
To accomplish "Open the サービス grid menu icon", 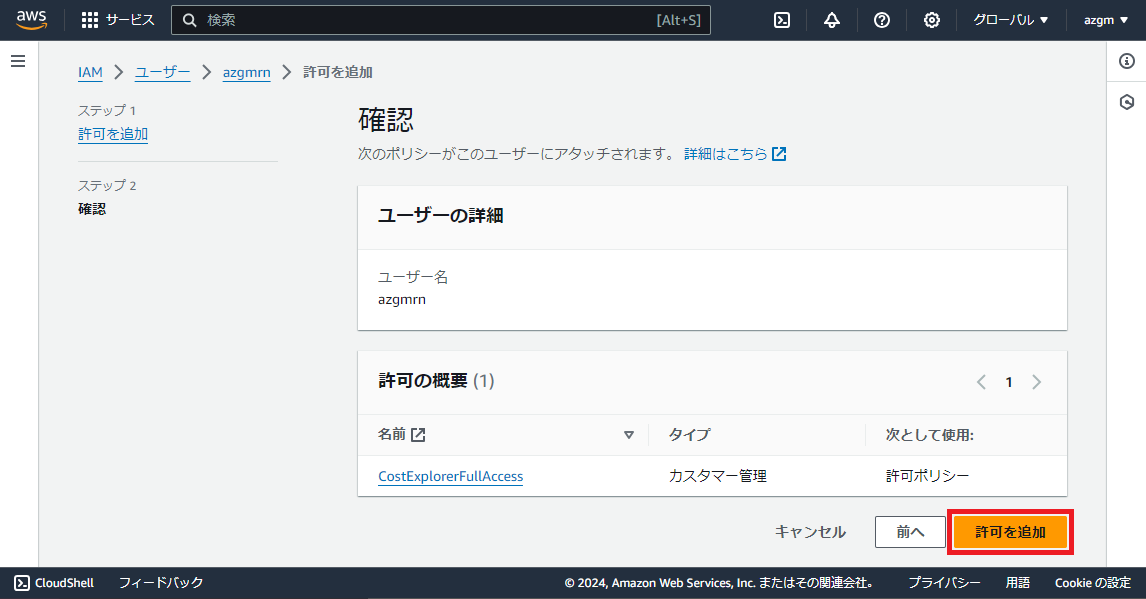I will coord(89,19).
